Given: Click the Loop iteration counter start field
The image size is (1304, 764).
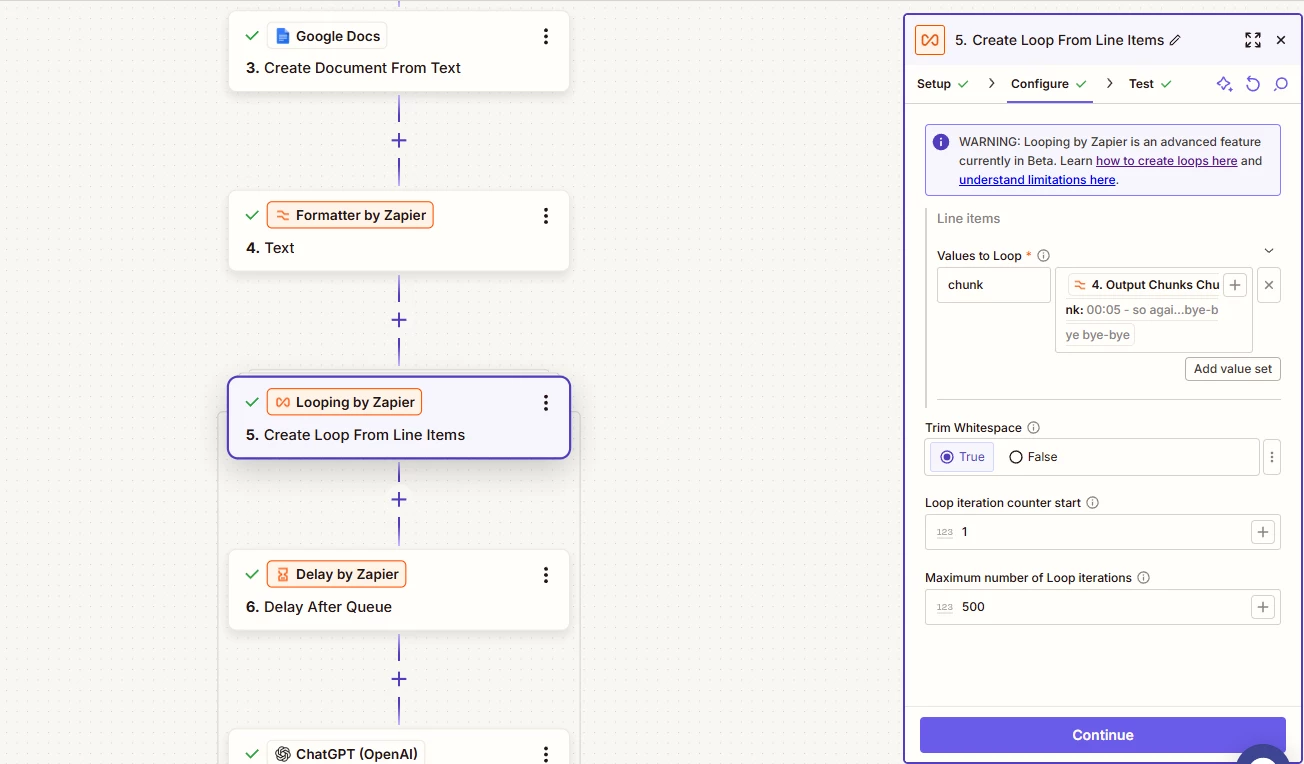Looking at the screenshot, I should (1102, 532).
